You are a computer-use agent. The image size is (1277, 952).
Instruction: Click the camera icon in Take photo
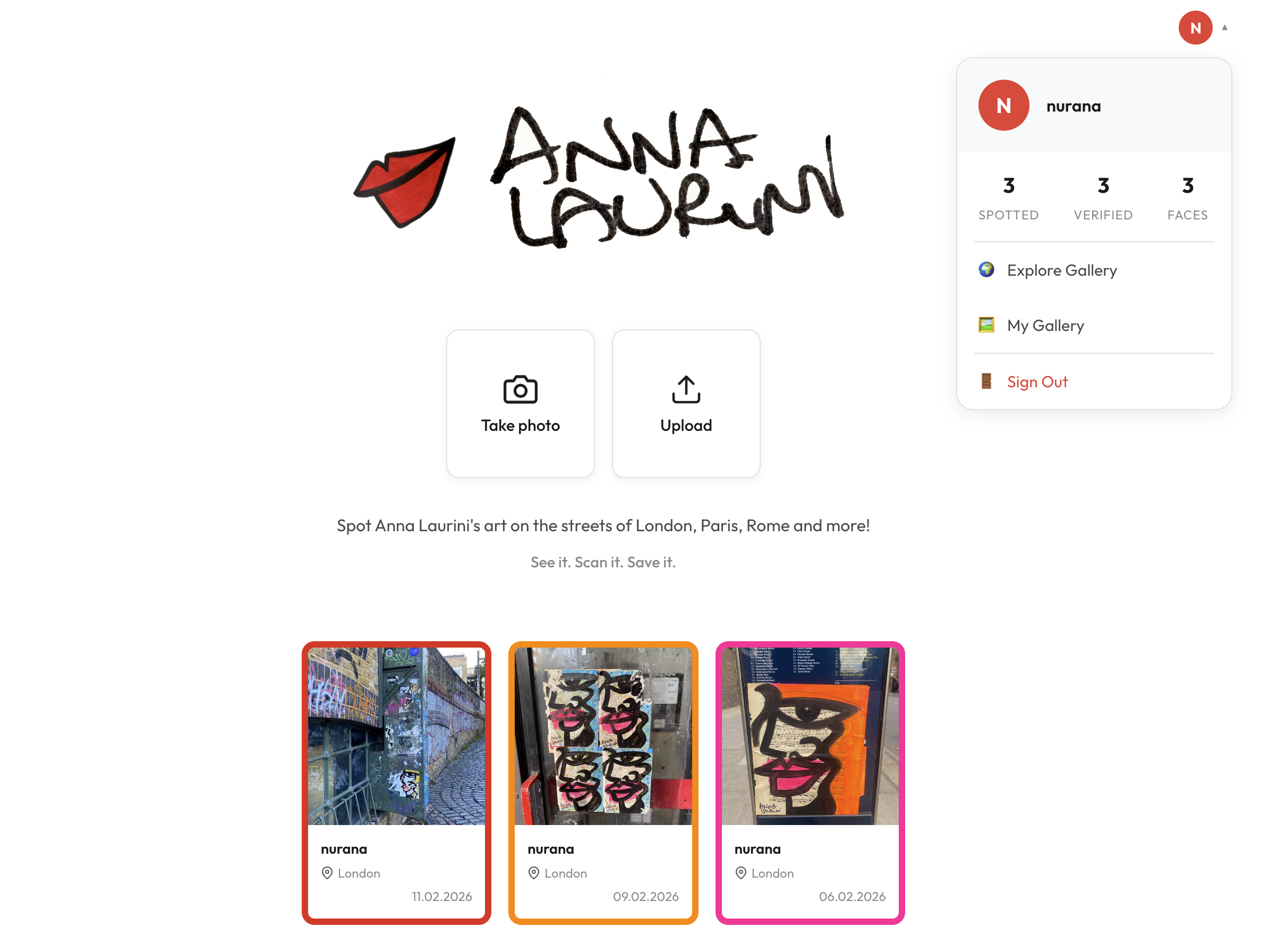520,389
